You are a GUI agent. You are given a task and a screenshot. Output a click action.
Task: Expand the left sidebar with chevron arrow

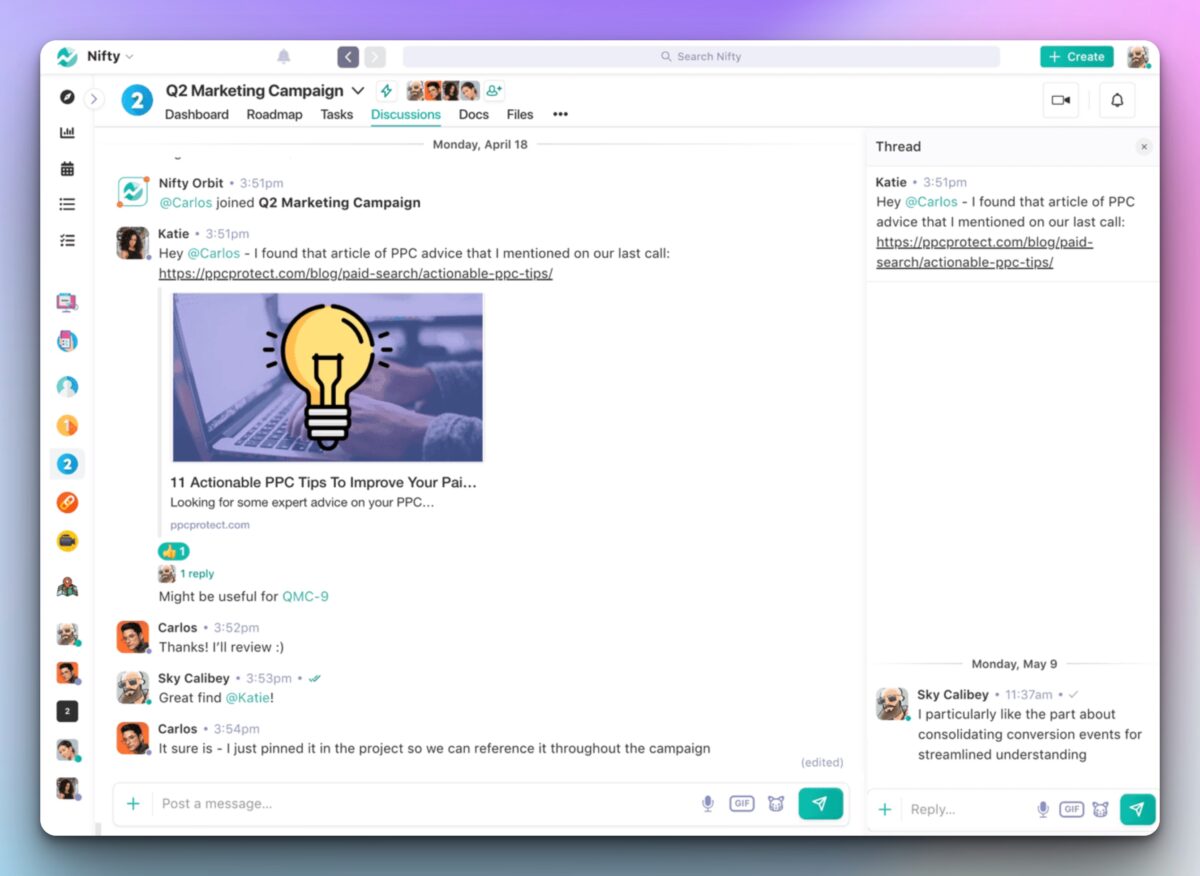point(94,99)
